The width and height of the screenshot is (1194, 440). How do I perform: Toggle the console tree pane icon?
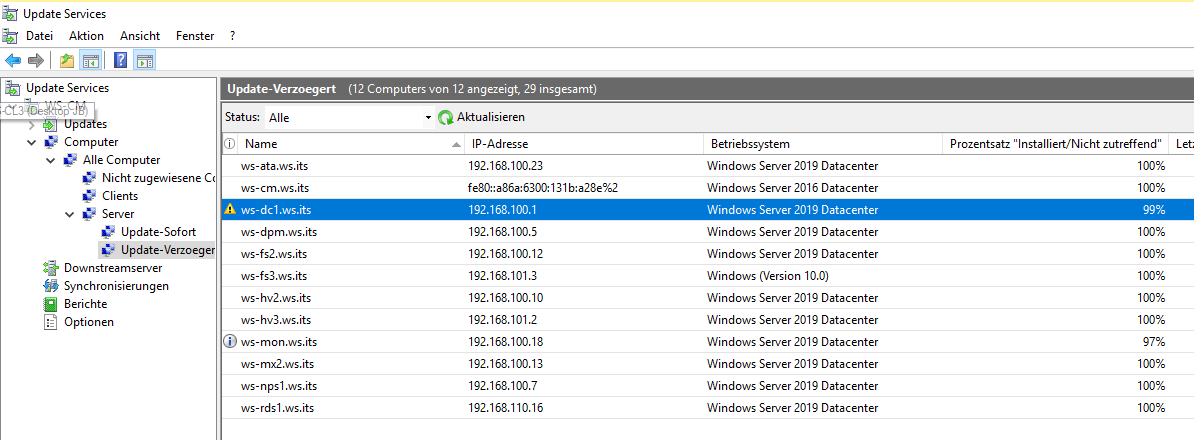point(91,61)
